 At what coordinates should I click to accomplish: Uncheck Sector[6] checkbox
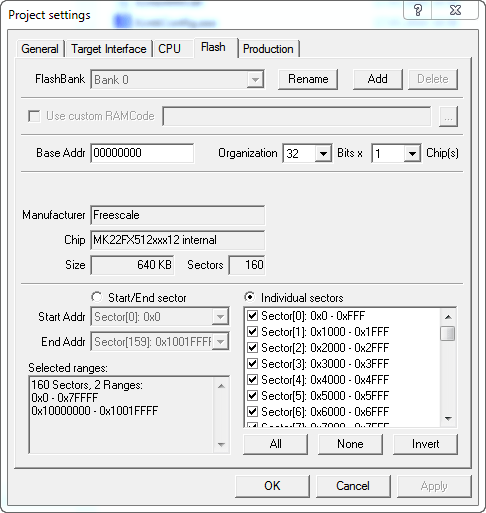(x=252, y=411)
